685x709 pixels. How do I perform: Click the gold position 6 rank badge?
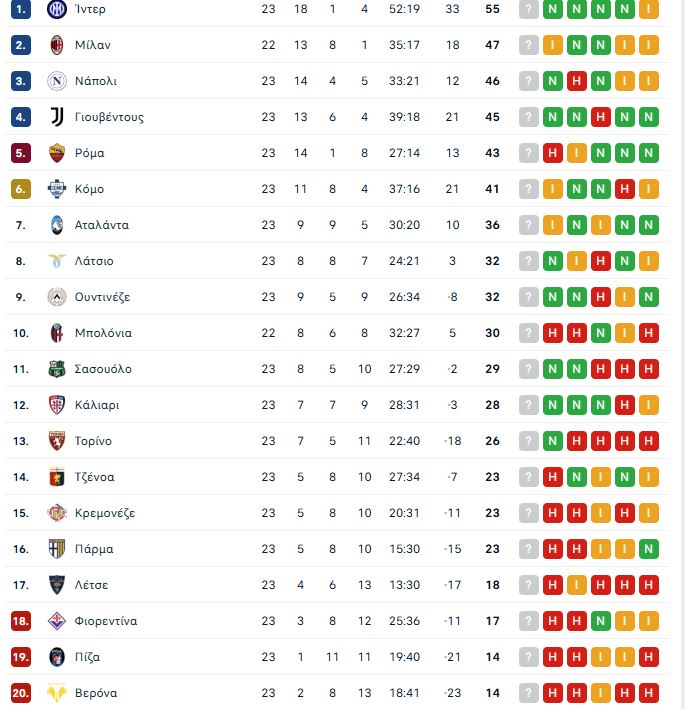(x=21, y=189)
